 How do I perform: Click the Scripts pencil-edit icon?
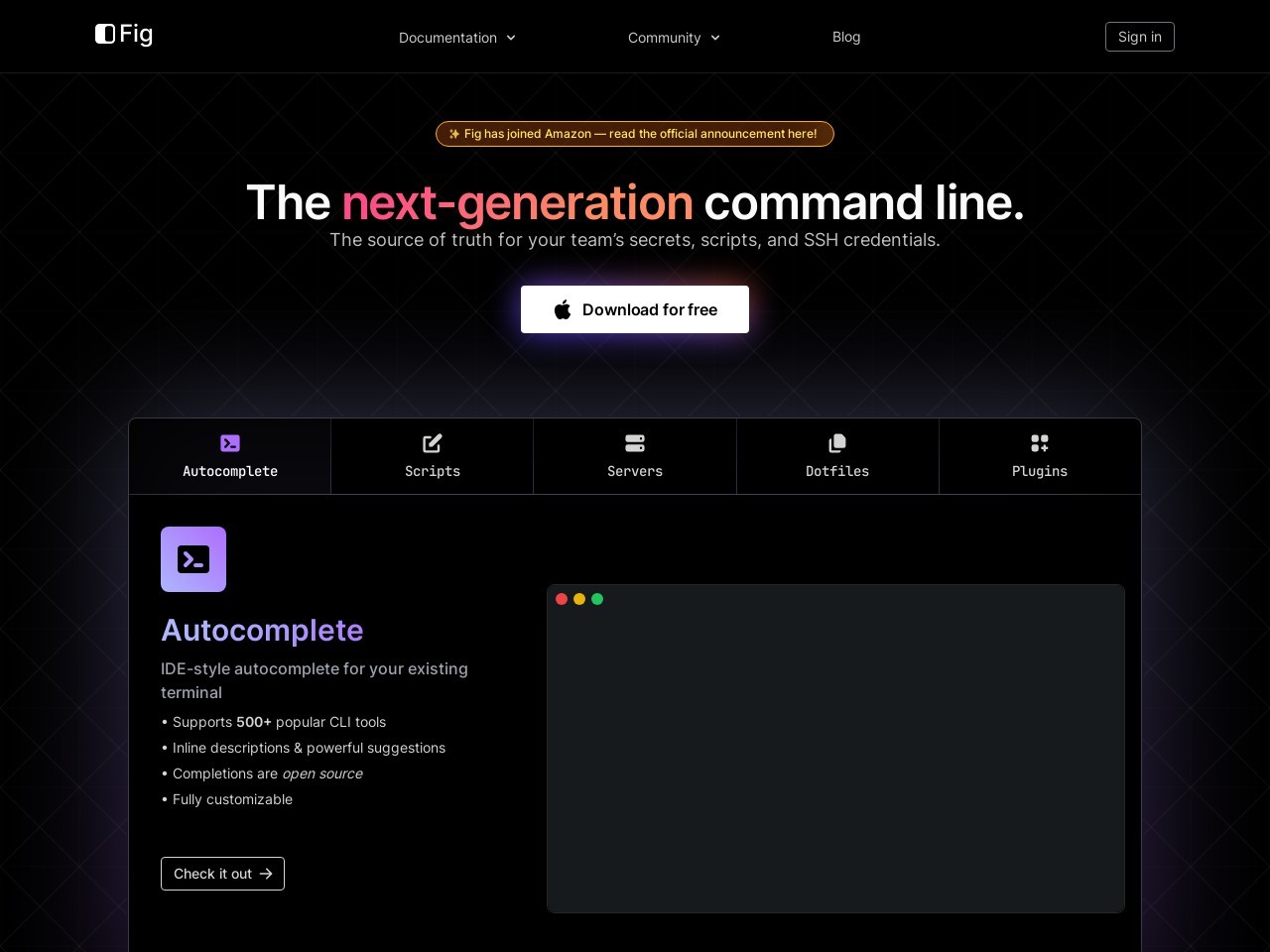pos(433,443)
